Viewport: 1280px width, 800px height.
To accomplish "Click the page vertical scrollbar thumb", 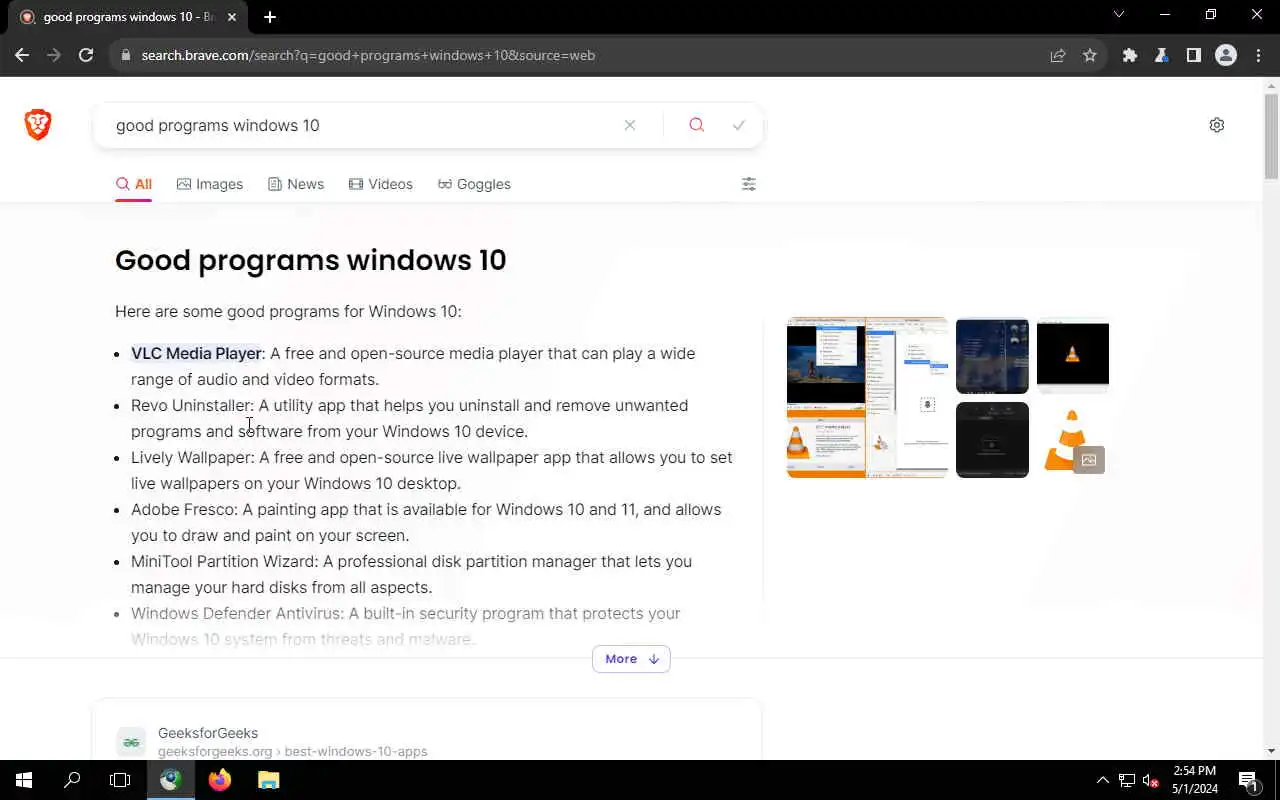I will coord(1271,135).
